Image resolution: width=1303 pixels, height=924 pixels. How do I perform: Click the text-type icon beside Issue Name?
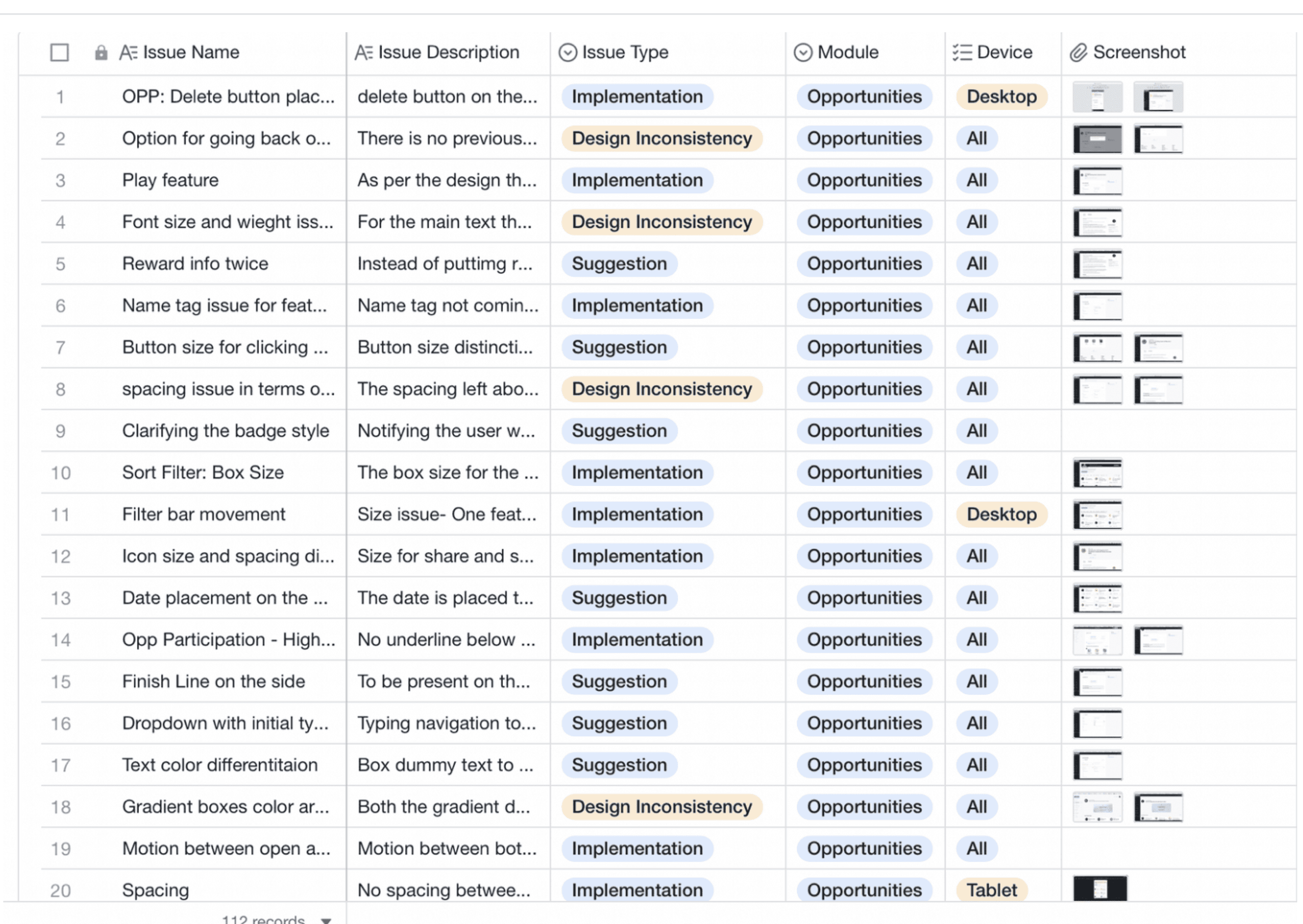point(128,52)
